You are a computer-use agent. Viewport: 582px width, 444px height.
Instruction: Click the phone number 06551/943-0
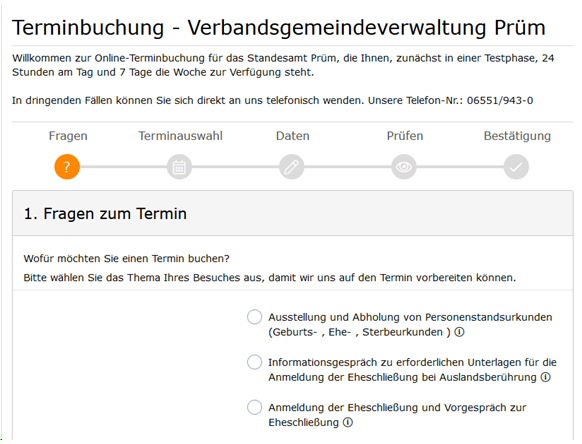click(x=500, y=101)
